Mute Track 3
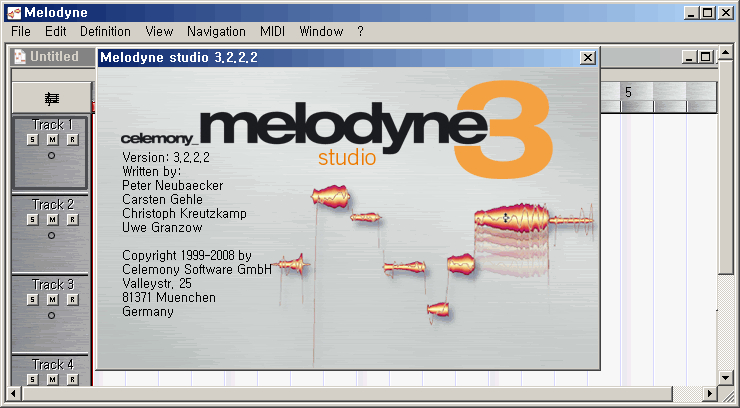This screenshot has width=740, height=408. click(52, 300)
